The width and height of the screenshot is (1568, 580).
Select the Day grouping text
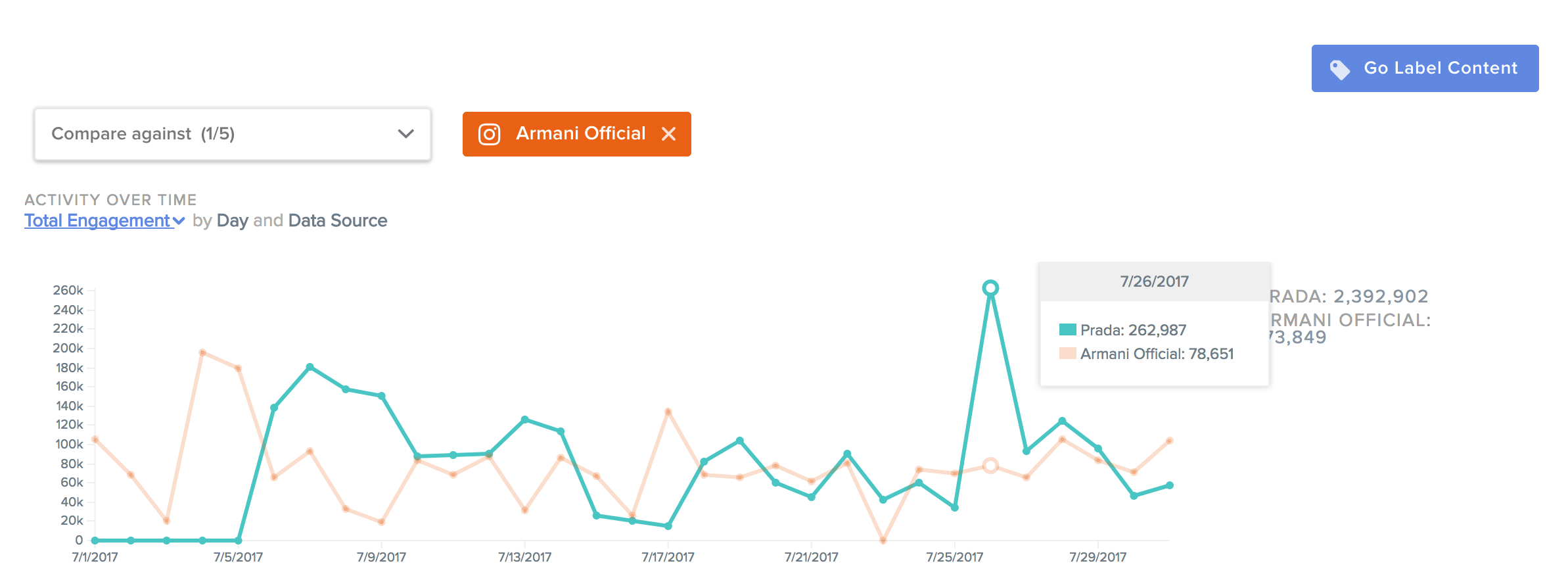(232, 221)
